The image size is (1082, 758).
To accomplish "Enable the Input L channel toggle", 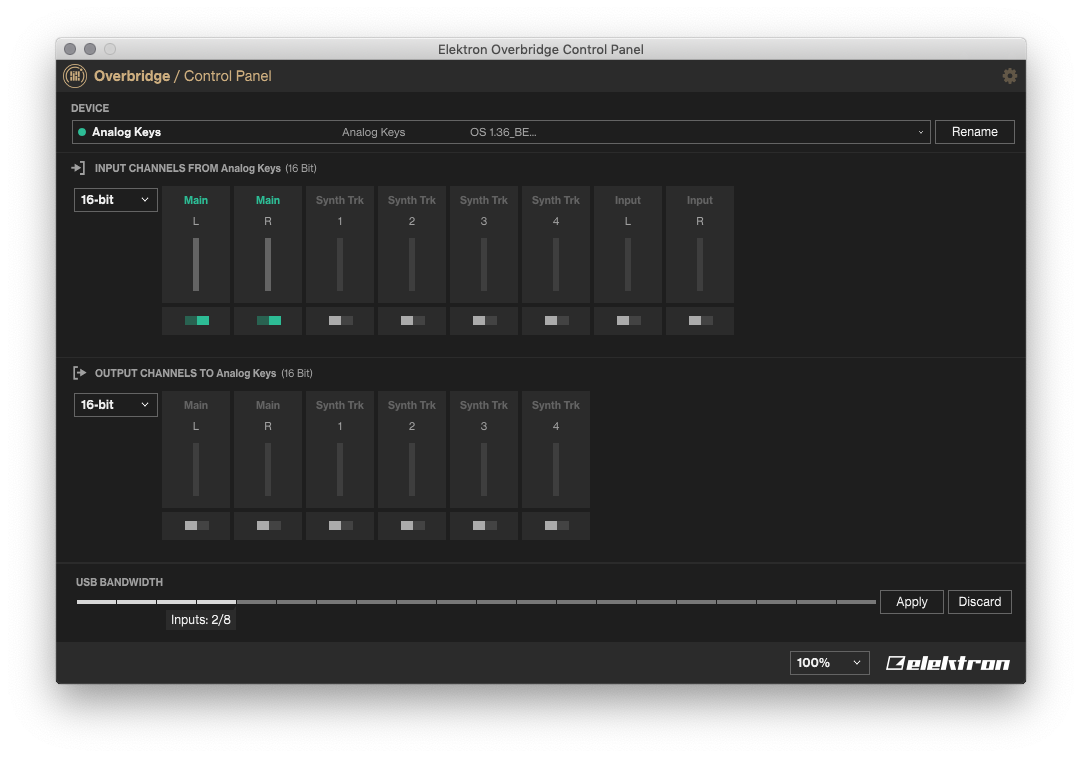I will point(629,320).
